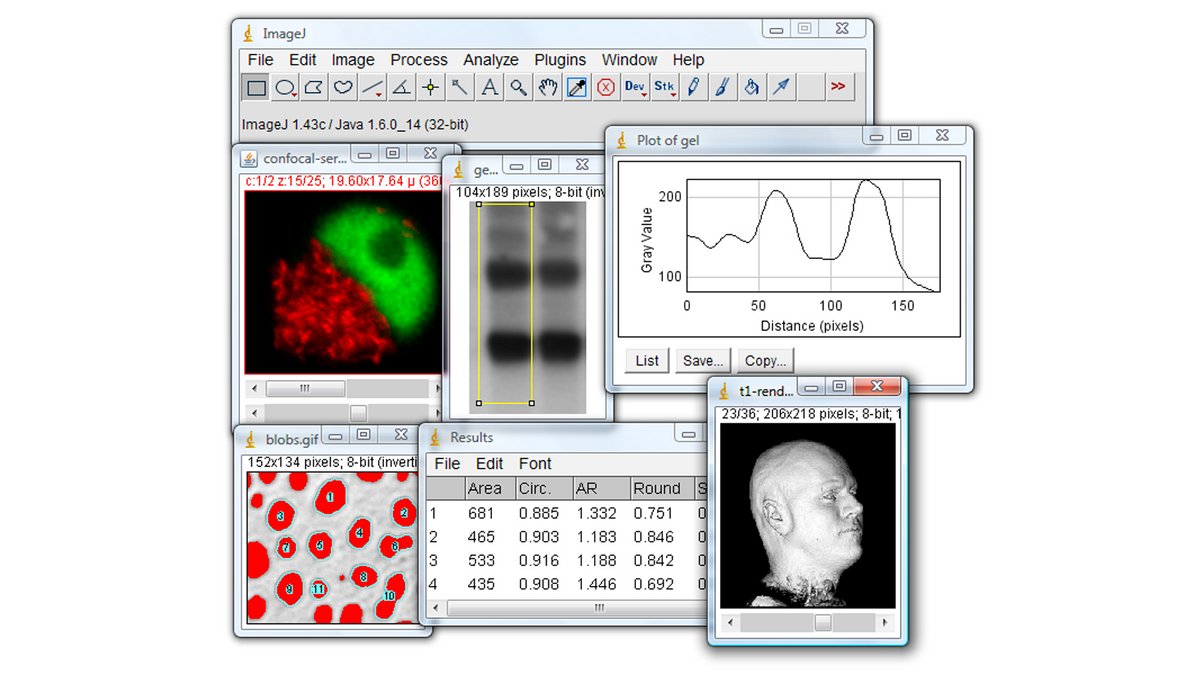This screenshot has height=675, width=1200.
Task: Open the Stk stacks menu
Action: coord(664,88)
